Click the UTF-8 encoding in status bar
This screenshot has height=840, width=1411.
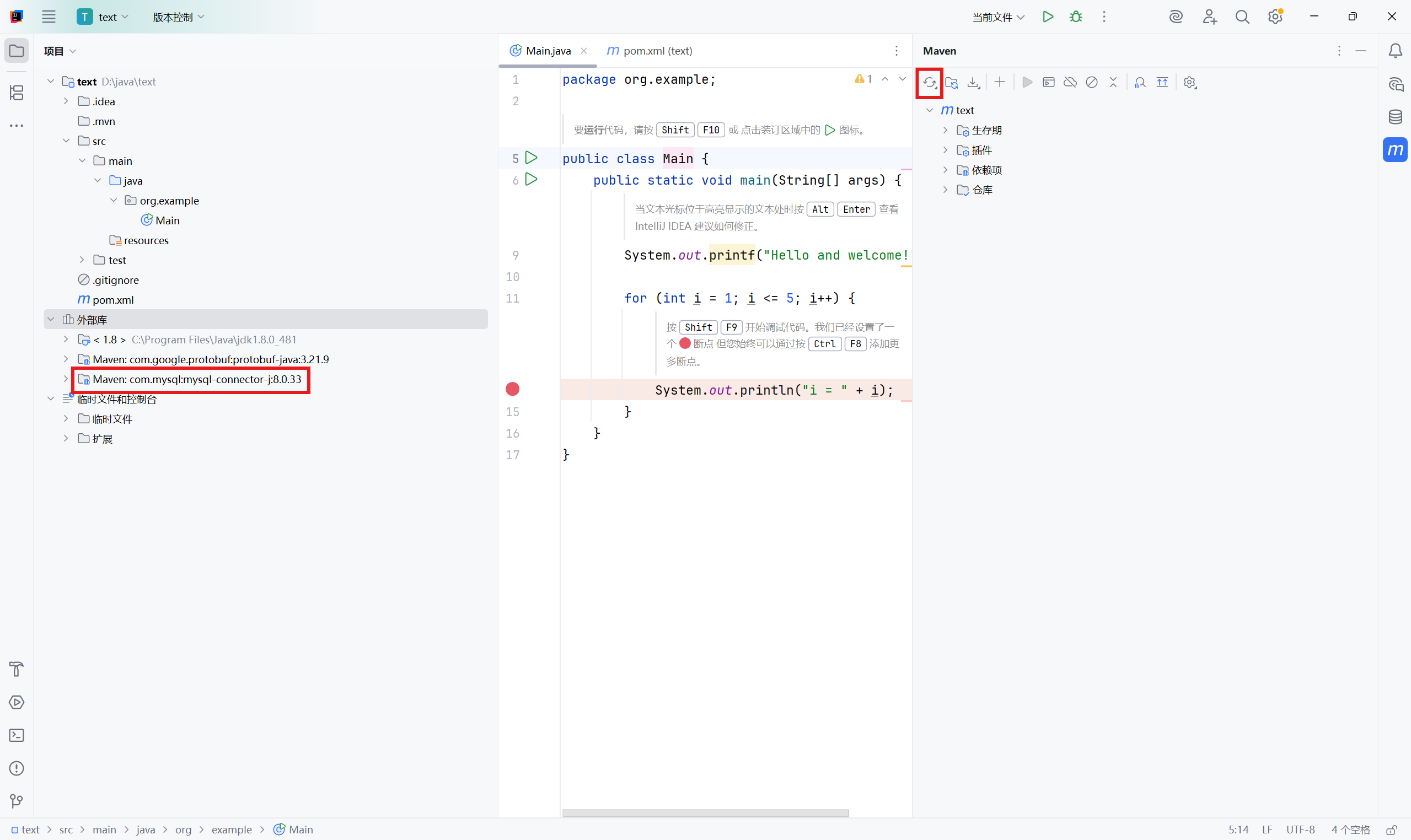pos(1300,830)
